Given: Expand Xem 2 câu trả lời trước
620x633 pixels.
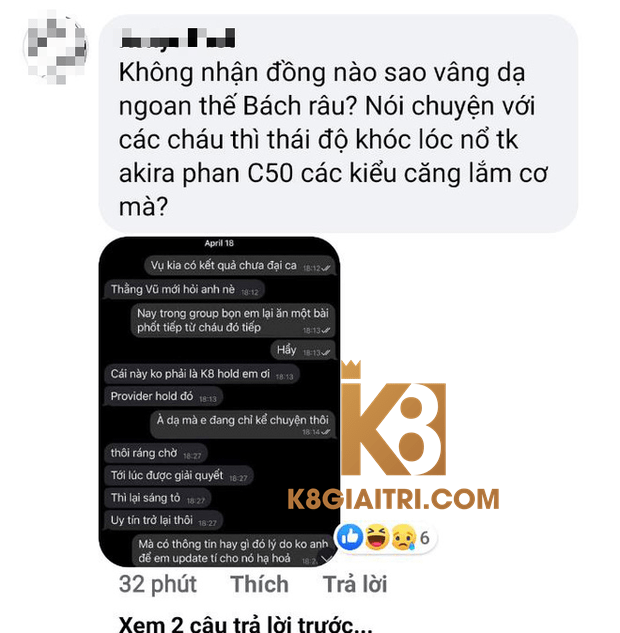Looking at the screenshot, I should [245, 624].
